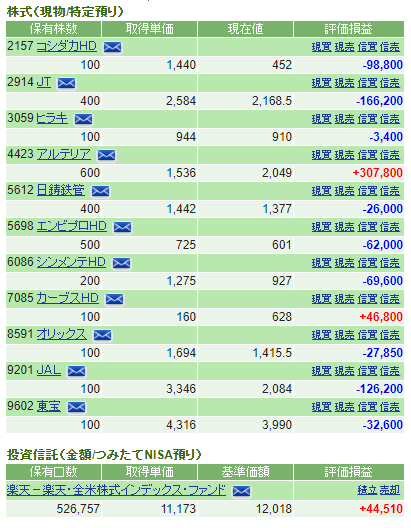Screen dimensions: 411x528
Task: Open the カーブスHD stock link
Action: (67, 298)
